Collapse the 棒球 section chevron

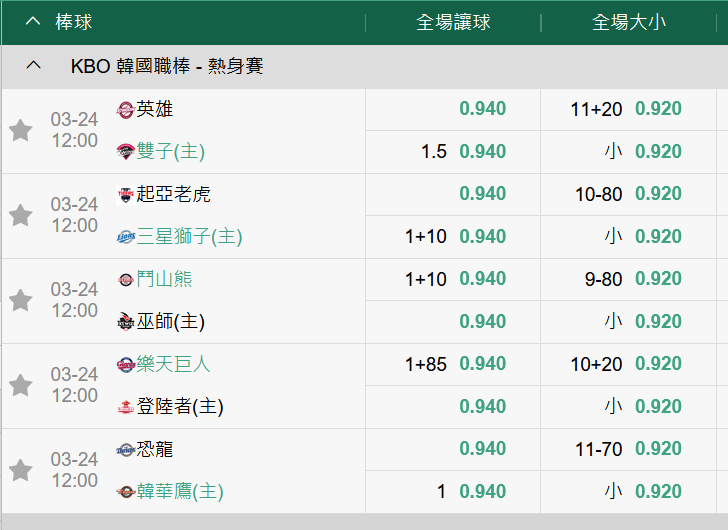(33, 21)
